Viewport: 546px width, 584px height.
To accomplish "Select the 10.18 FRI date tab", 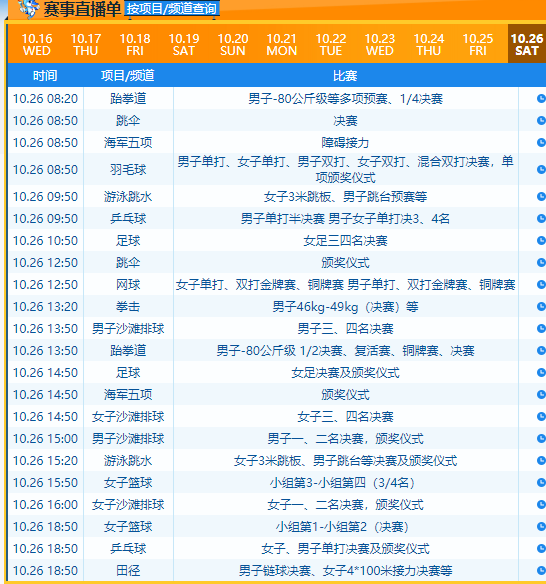I will click(x=135, y=44).
